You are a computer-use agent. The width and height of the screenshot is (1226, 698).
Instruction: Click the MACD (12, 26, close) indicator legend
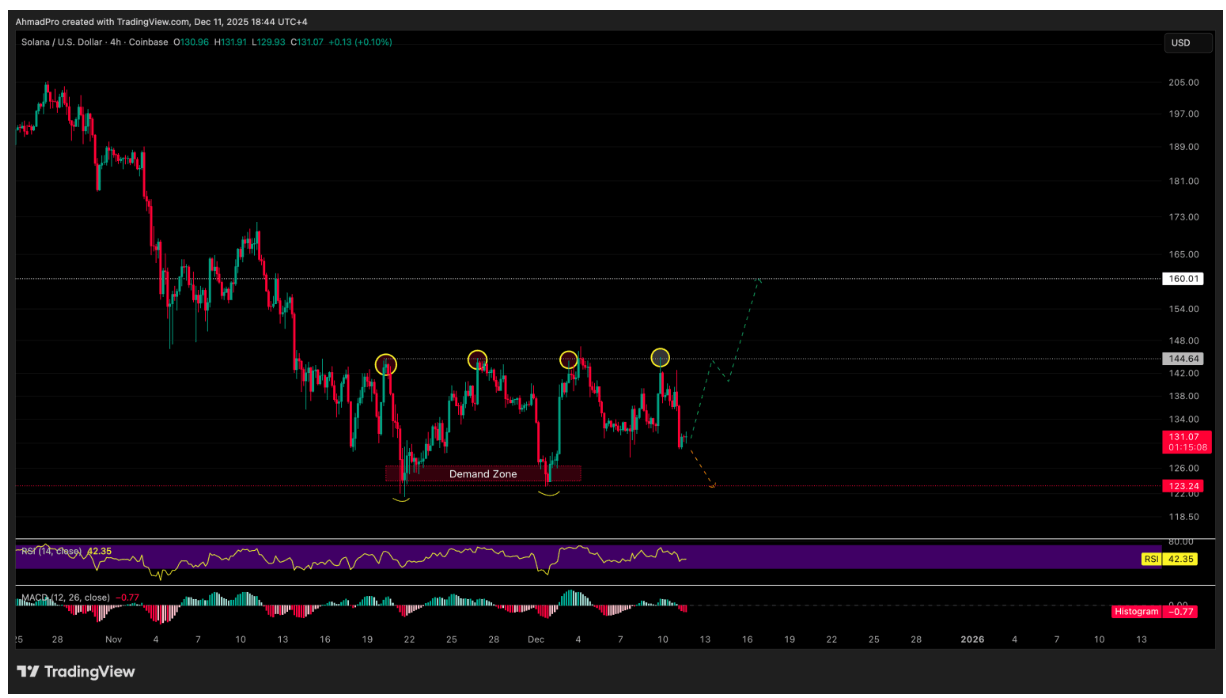(x=66, y=597)
